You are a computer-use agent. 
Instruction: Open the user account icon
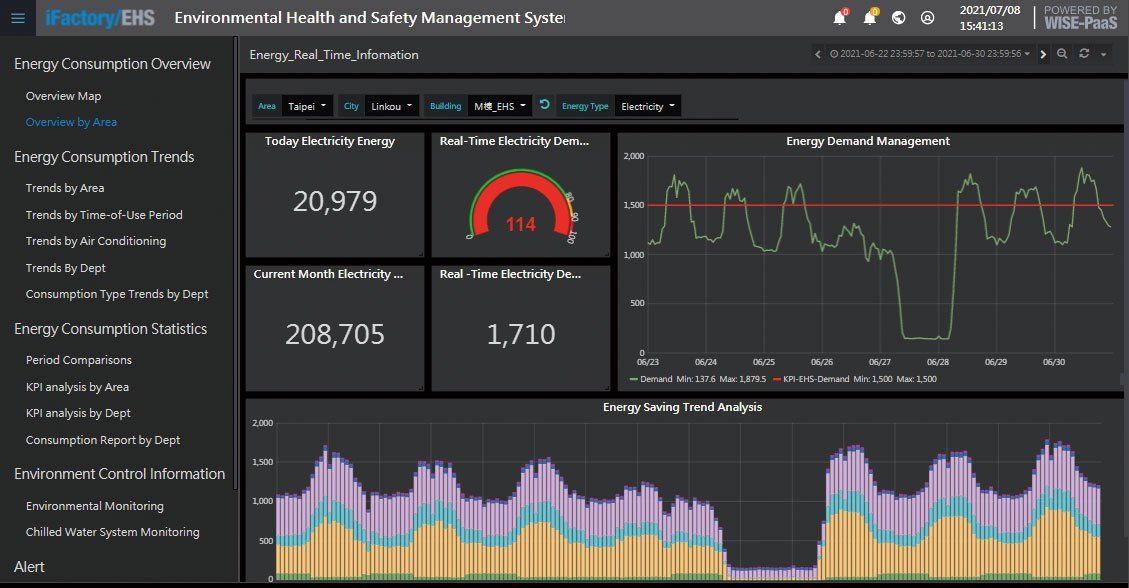click(927, 18)
